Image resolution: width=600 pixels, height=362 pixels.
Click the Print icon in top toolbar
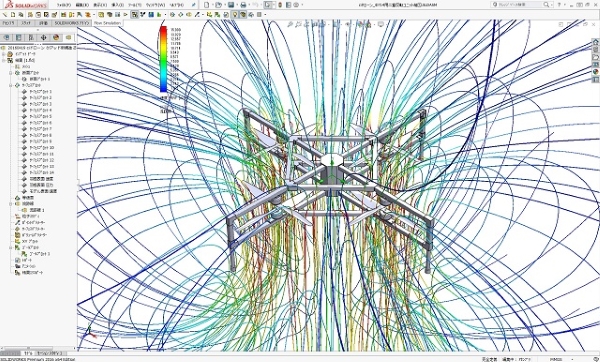[x=243, y=5]
